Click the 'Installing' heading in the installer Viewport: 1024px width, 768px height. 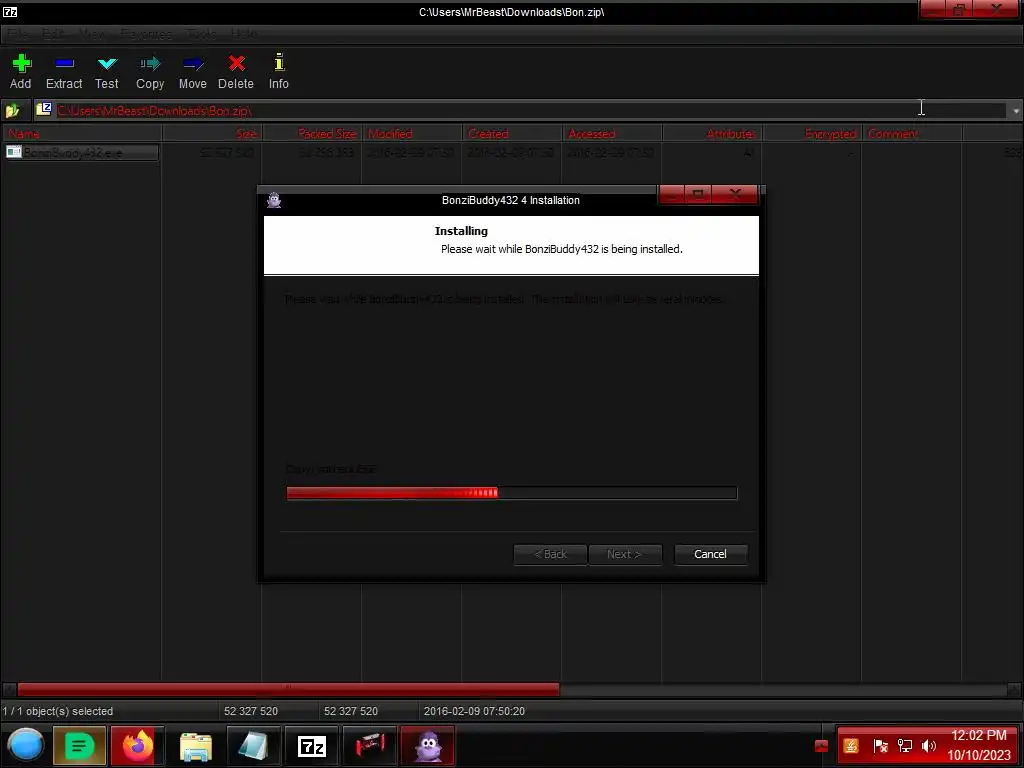[x=461, y=231]
